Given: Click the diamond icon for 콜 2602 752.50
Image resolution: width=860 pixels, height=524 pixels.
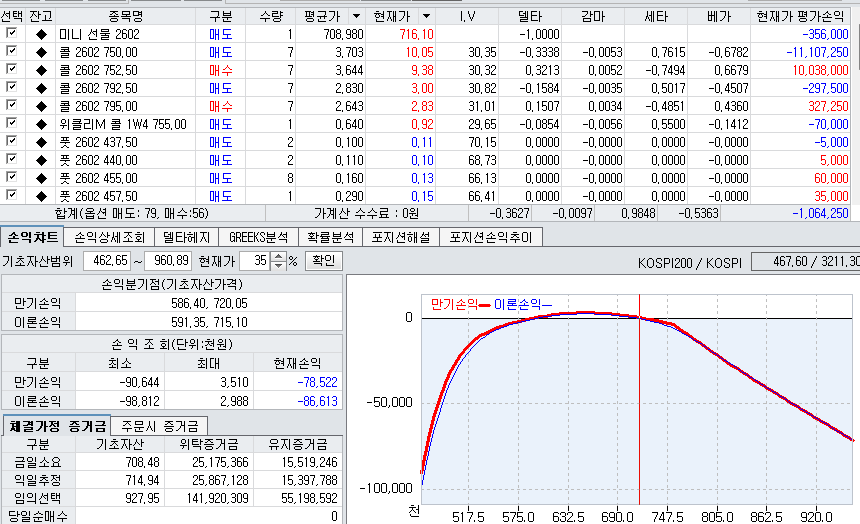Looking at the screenshot, I should (41, 71).
